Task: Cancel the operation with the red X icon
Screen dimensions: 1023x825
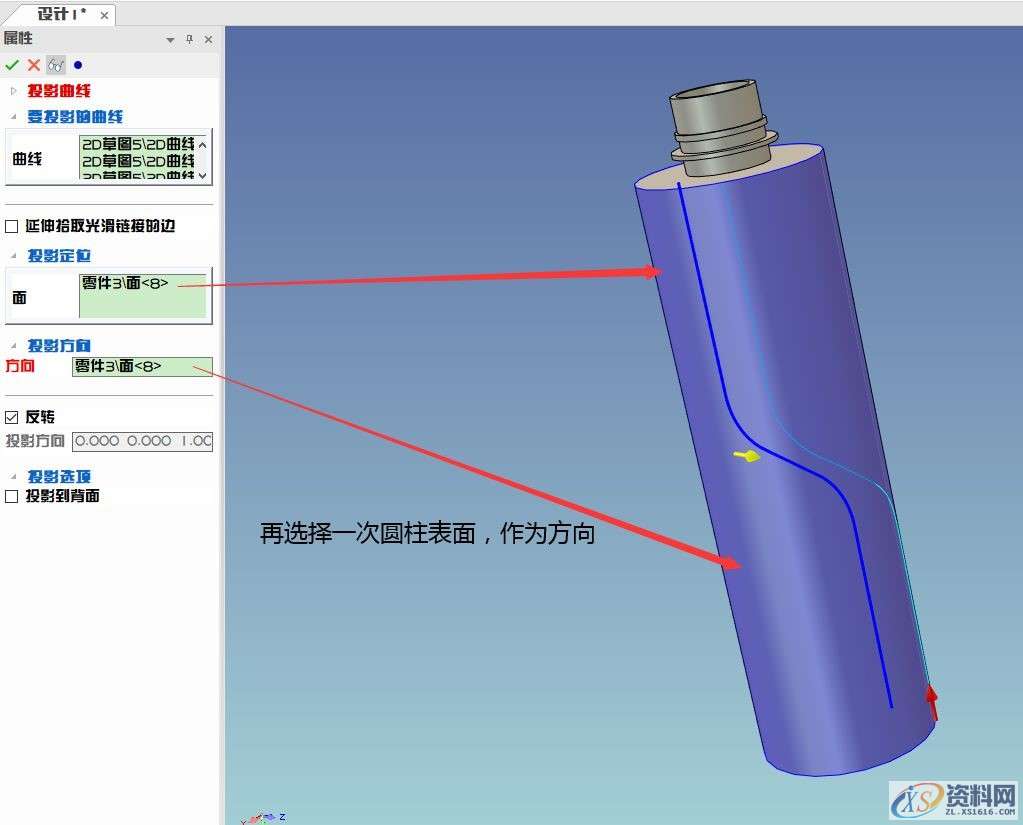Action: click(x=32, y=65)
